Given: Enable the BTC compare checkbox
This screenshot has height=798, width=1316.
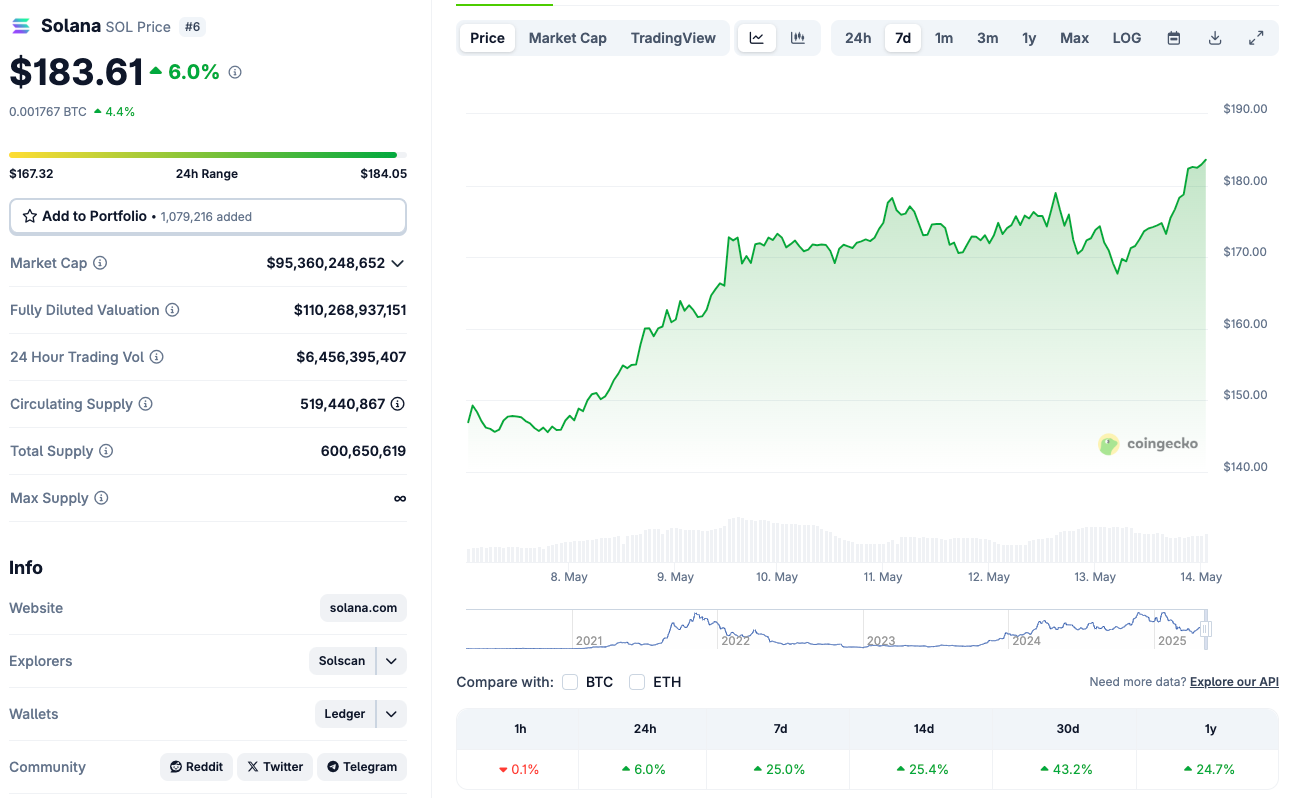Looking at the screenshot, I should (570, 682).
